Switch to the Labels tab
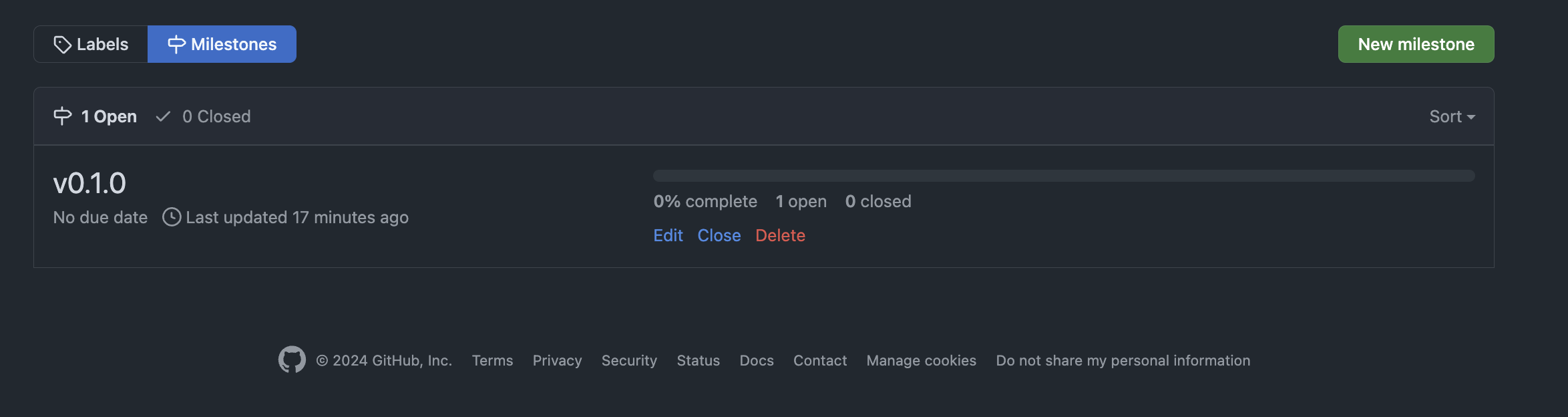The image size is (1568, 417). (91, 44)
